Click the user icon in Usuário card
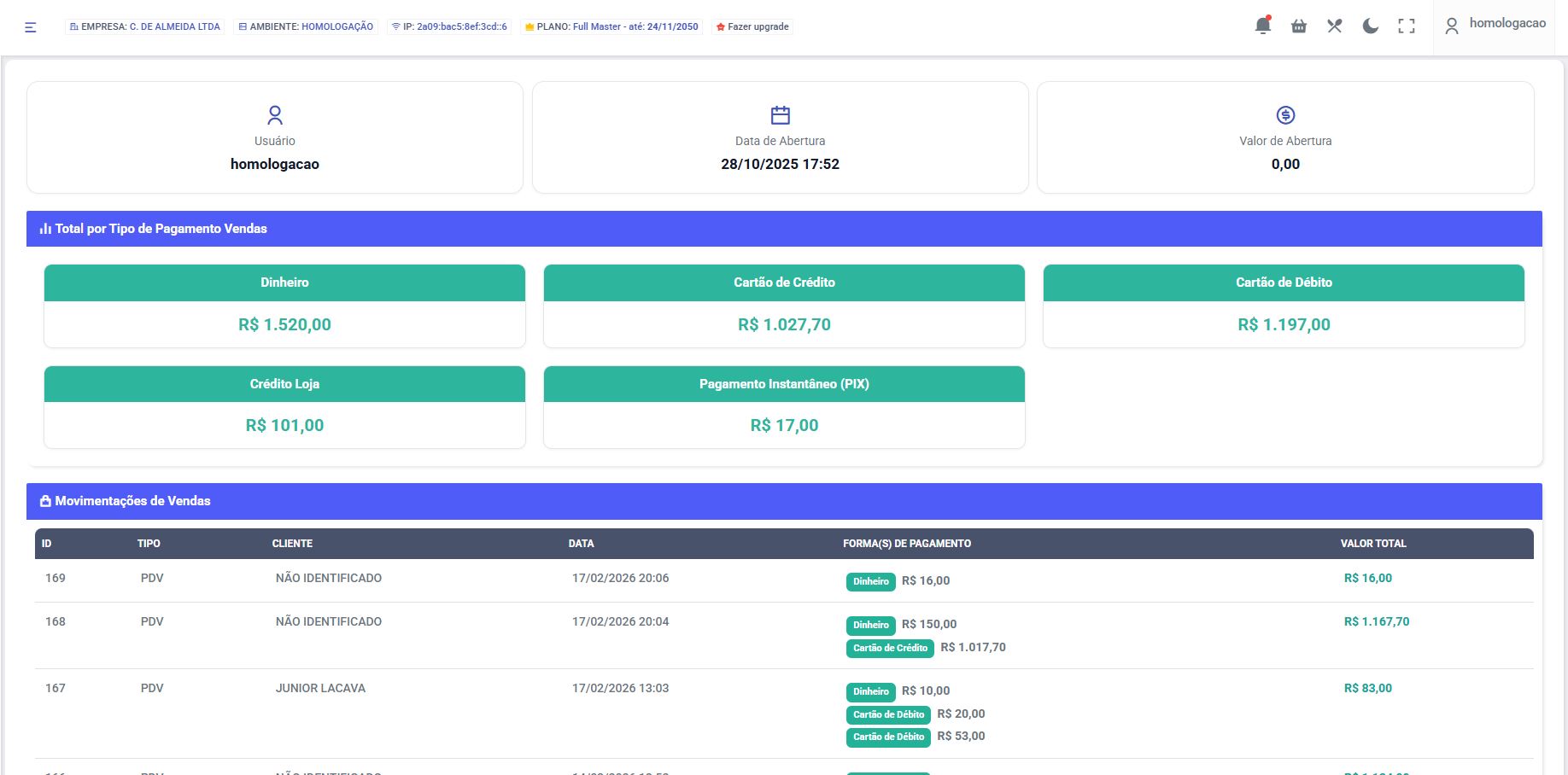1568x775 pixels. [x=275, y=115]
